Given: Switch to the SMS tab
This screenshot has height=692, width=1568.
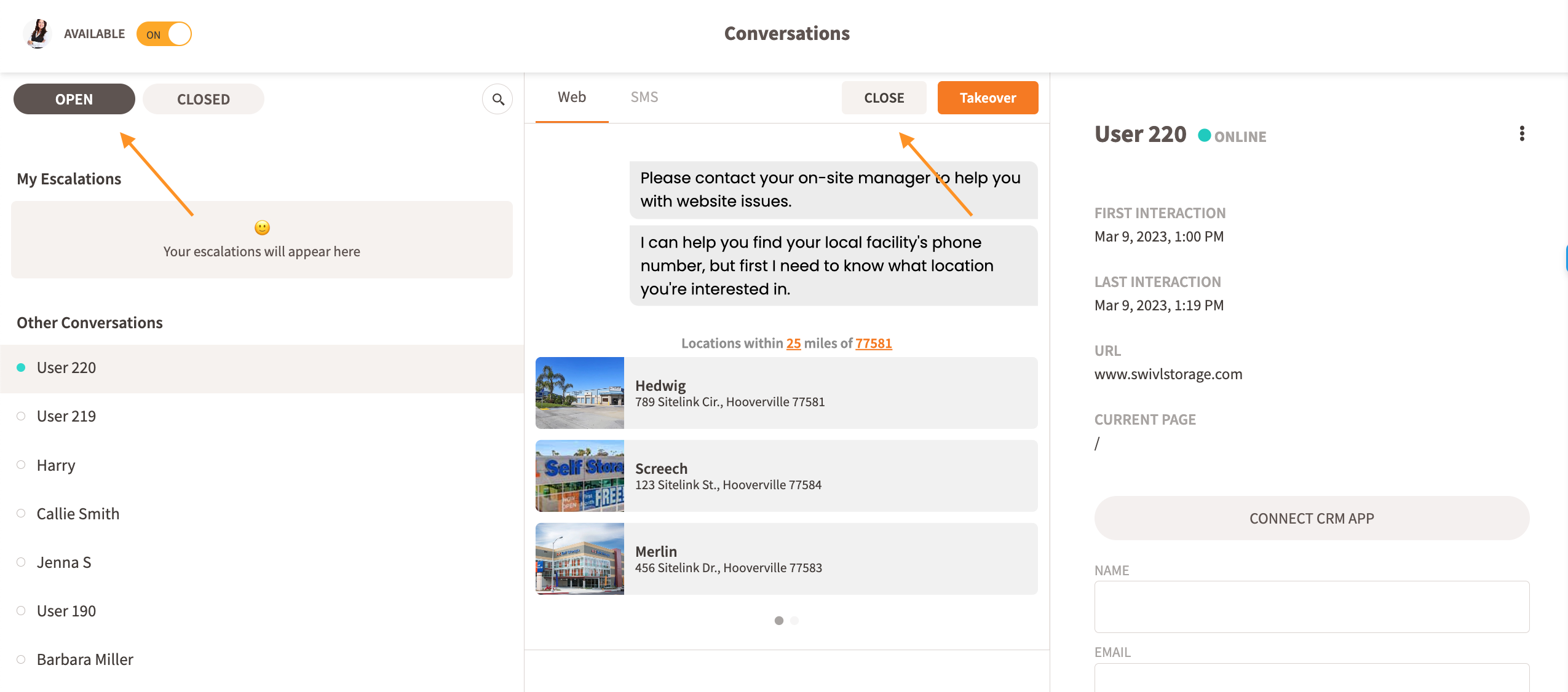Looking at the screenshot, I should pos(644,97).
